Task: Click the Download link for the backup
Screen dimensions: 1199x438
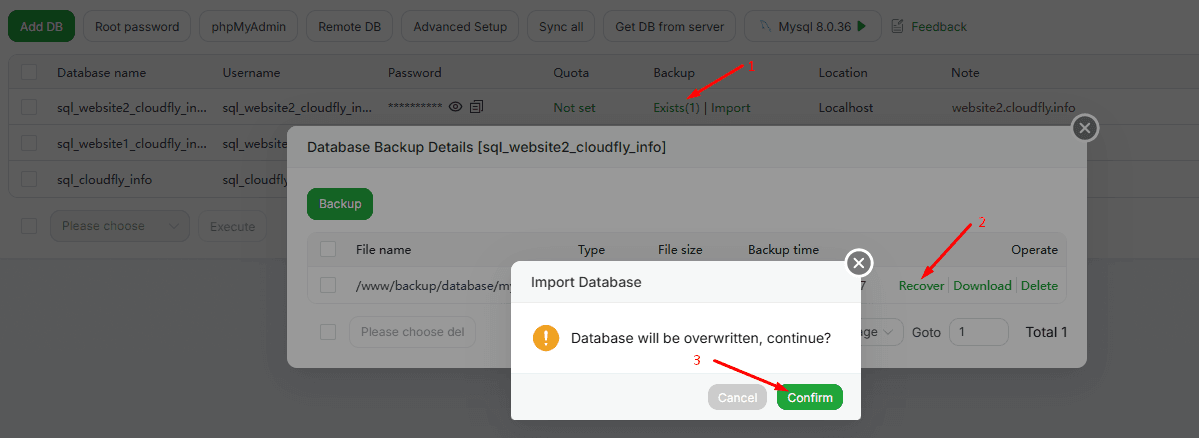Action: (x=982, y=285)
